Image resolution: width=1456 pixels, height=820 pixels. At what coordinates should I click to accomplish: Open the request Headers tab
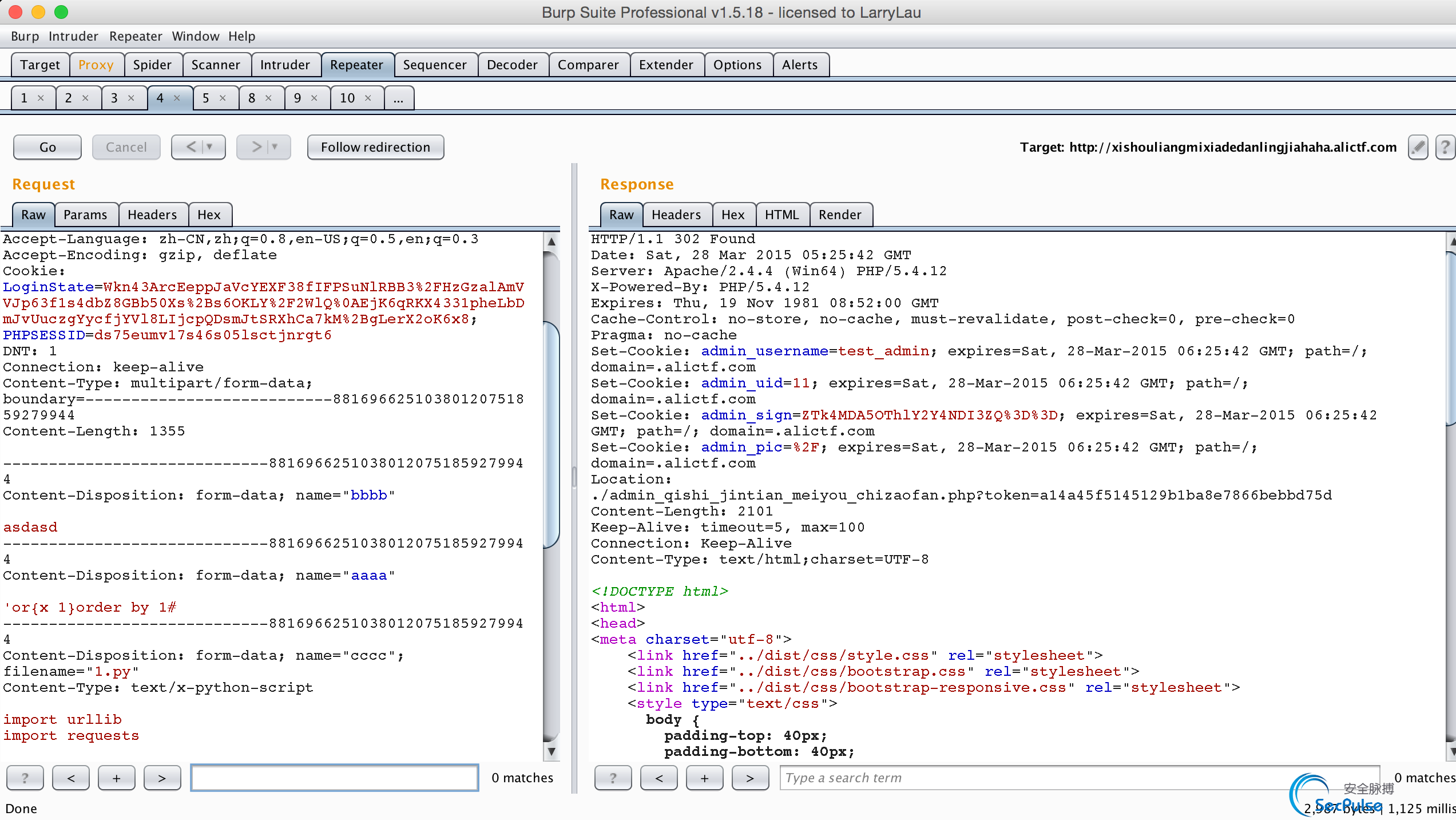tap(152, 215)
